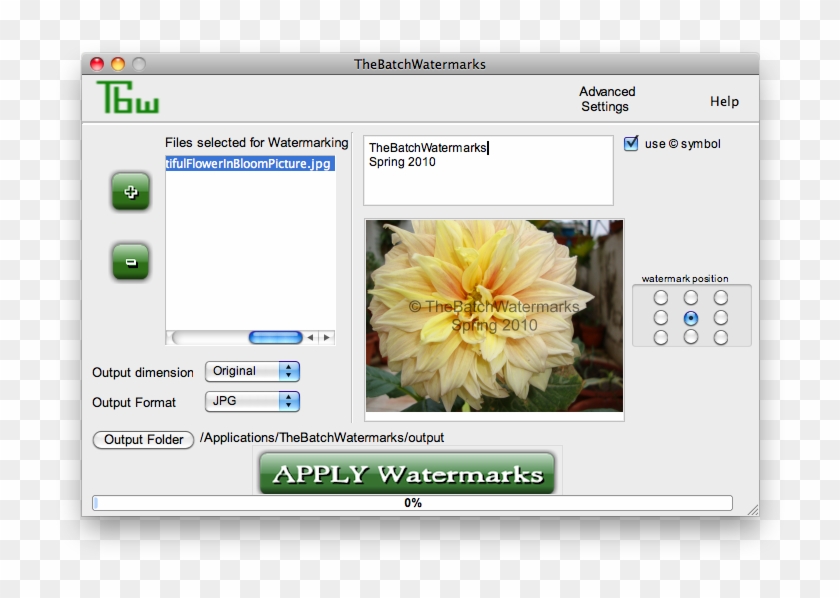Select middle-right watermark position
The width and height of the screenshot is (840, 598).
click(721, 318)
